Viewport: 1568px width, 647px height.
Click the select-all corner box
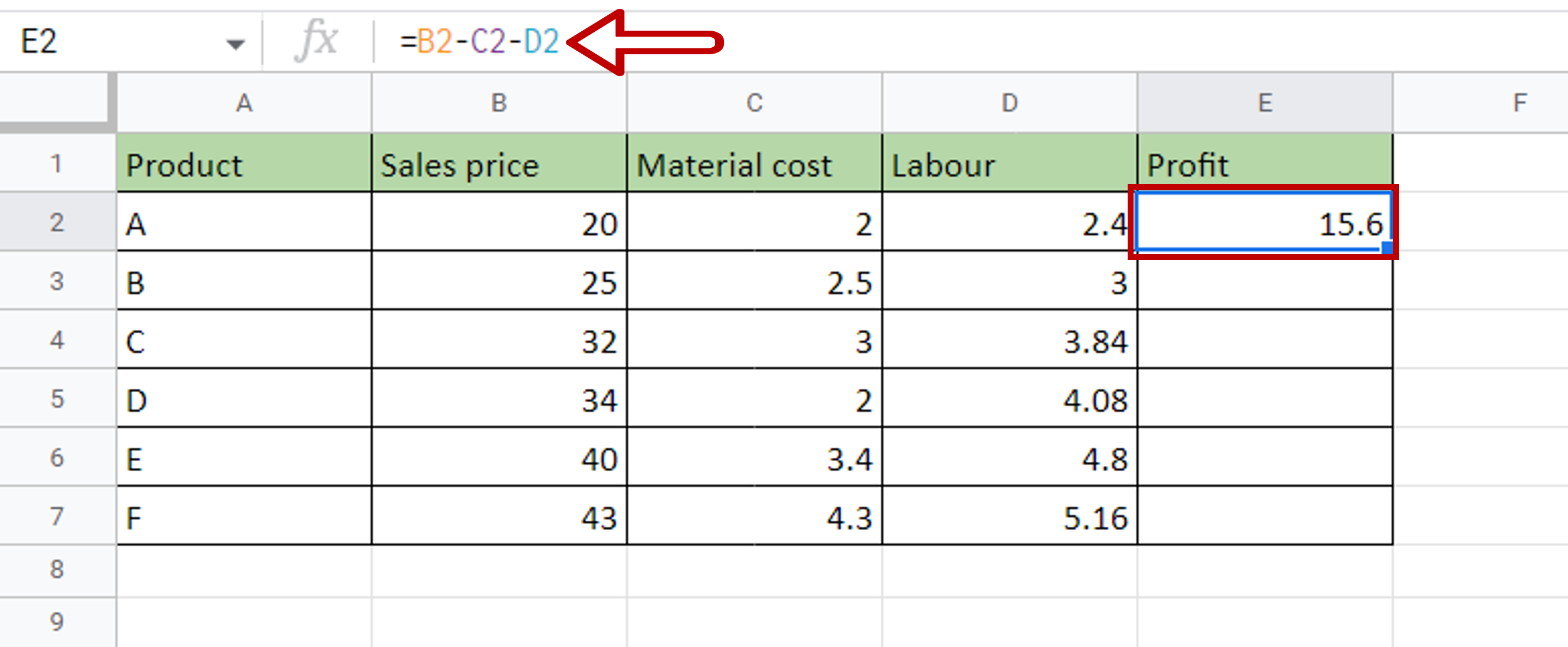tap(57, 103)
